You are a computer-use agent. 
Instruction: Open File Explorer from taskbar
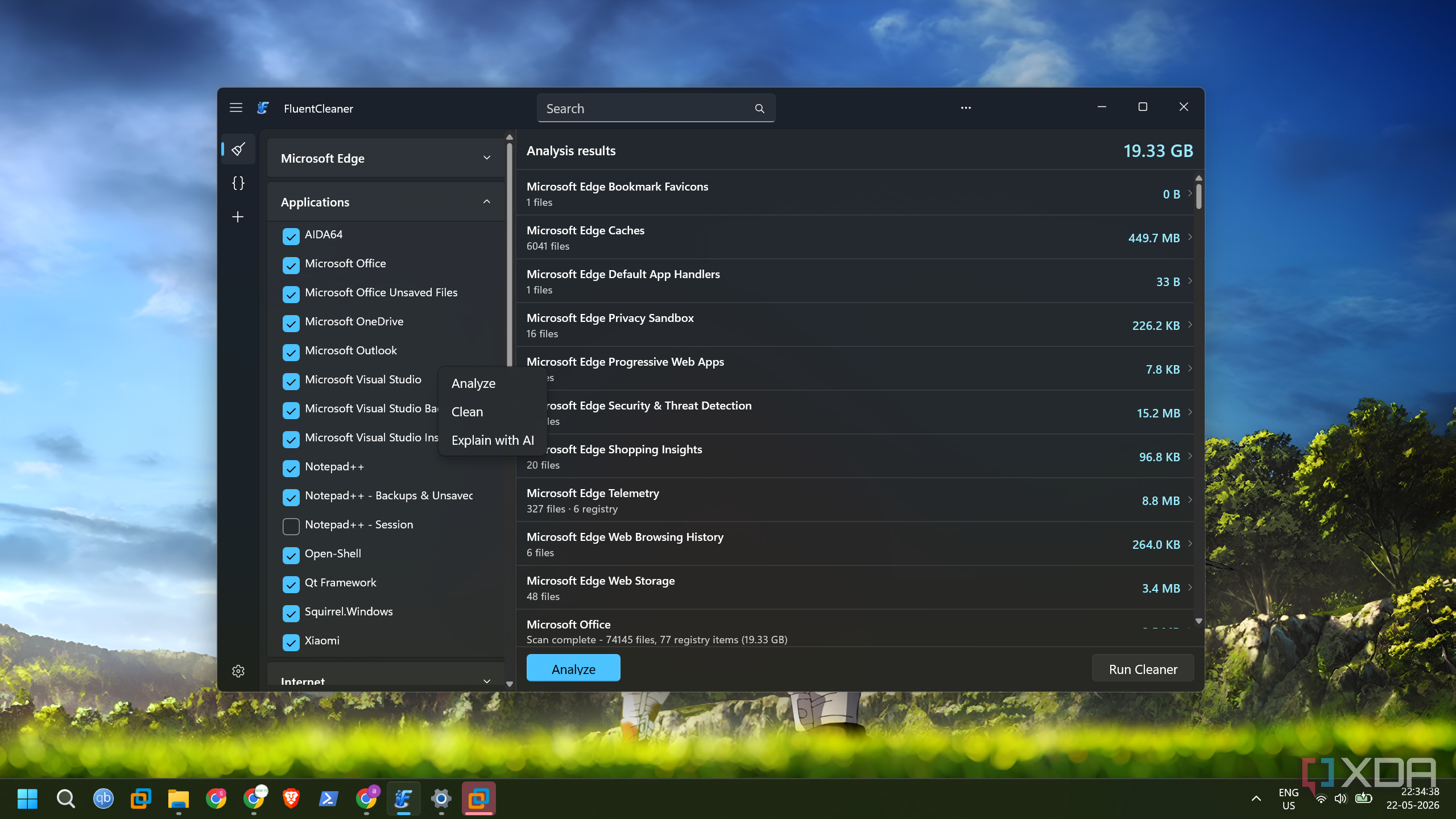click(x=178, y=799)
